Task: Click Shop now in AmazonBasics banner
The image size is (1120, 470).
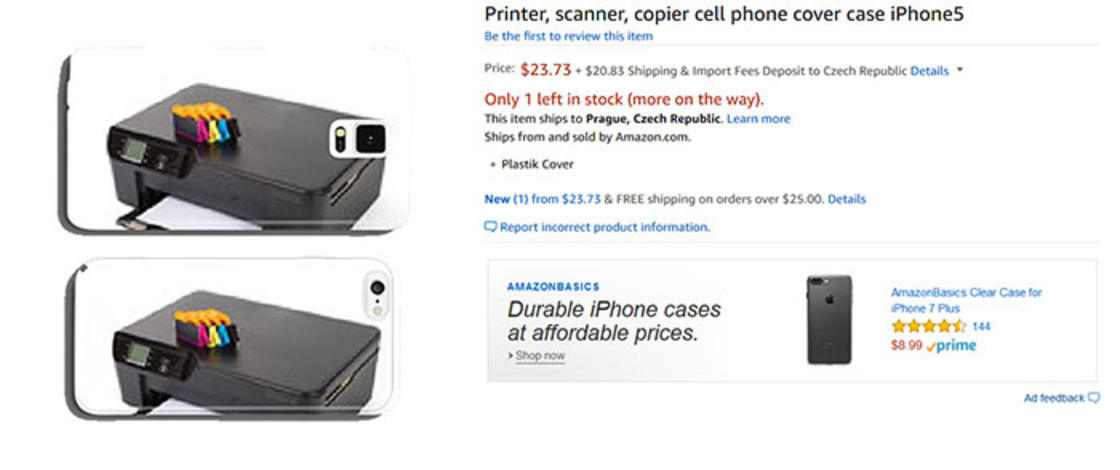Action: [539, 356]
